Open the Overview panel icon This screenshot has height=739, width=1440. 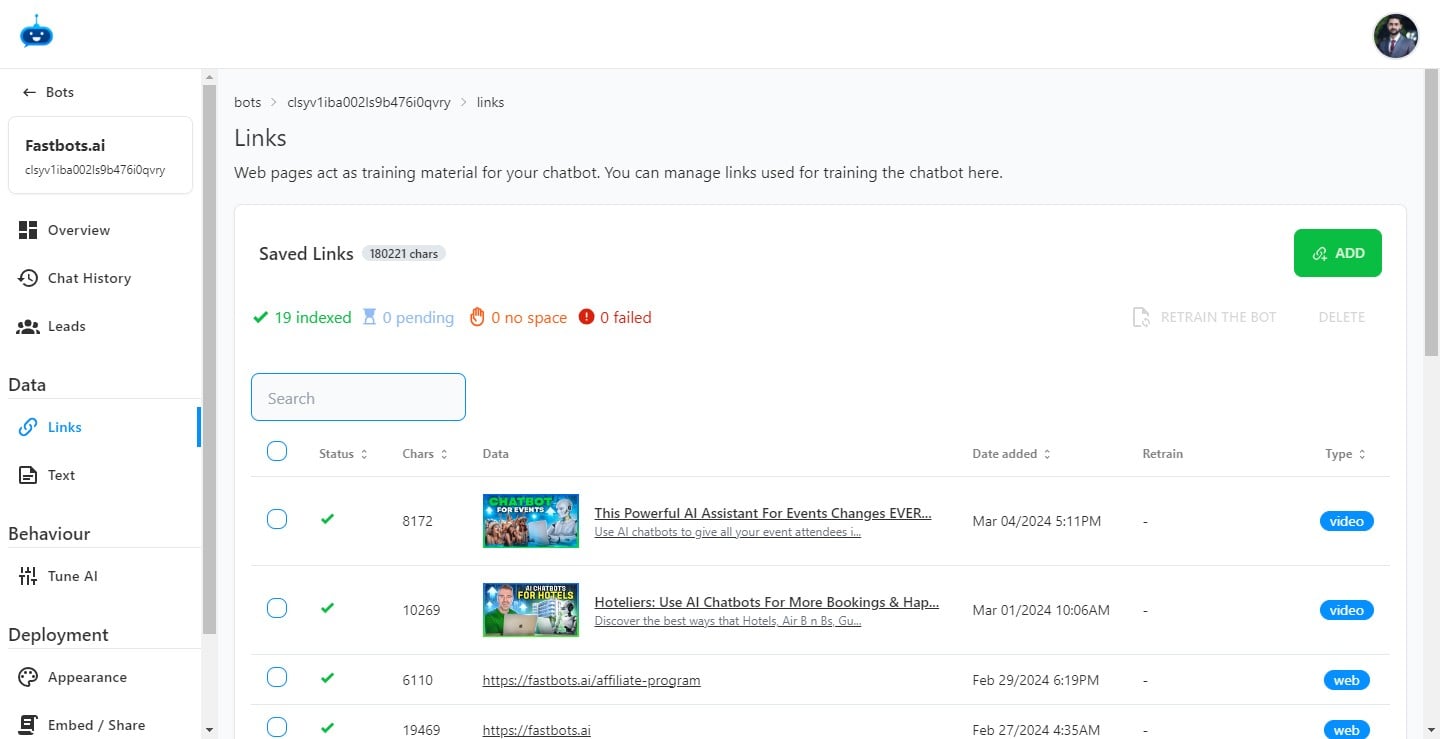click(x=29, y=229)
